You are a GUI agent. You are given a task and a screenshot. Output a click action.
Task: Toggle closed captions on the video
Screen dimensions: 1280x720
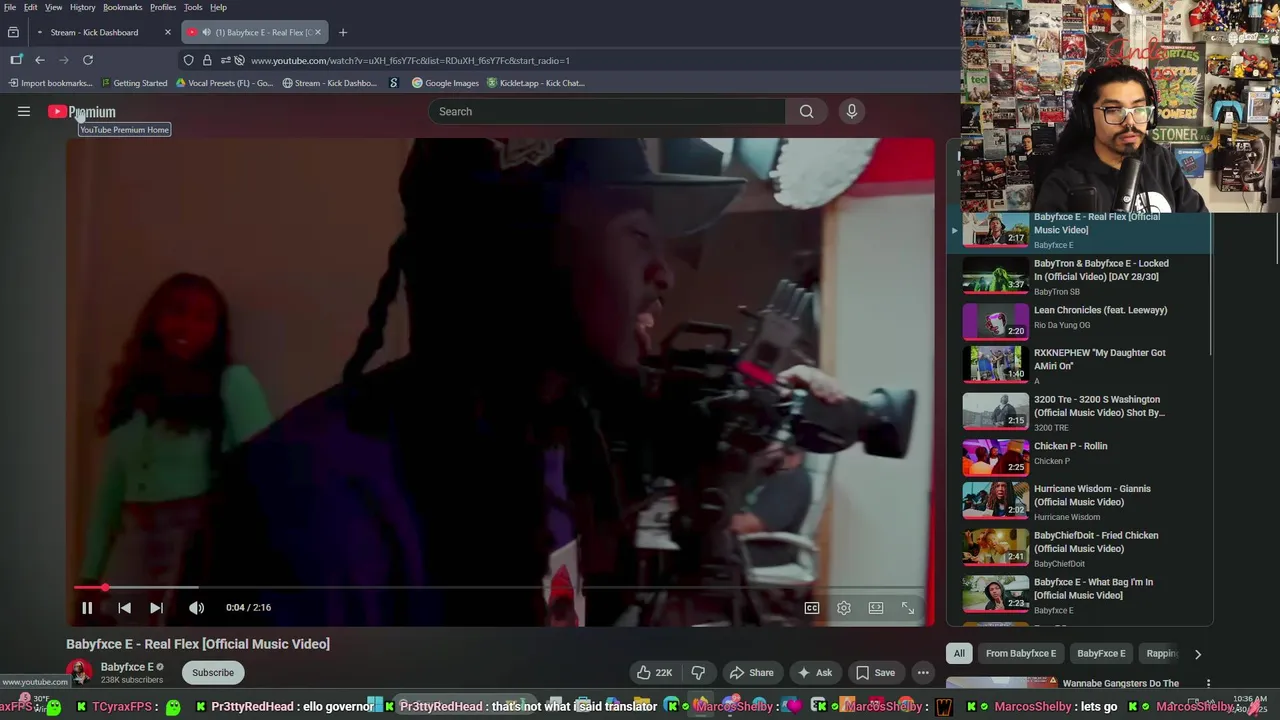click(812, 607)
